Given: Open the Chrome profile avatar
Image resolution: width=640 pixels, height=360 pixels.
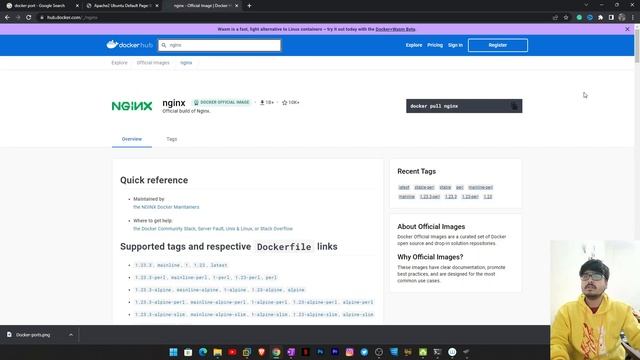Looking at the screenshot, I should (x=622, y=18).
